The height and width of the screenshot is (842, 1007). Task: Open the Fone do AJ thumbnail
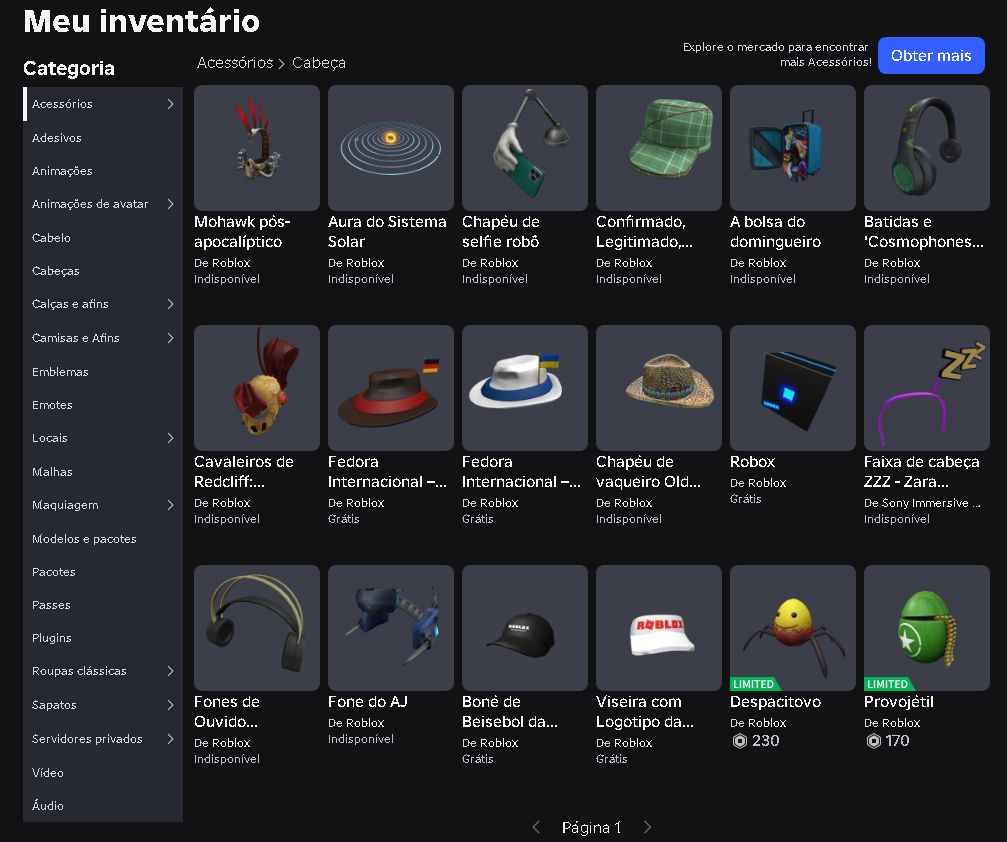coord(390,628)
